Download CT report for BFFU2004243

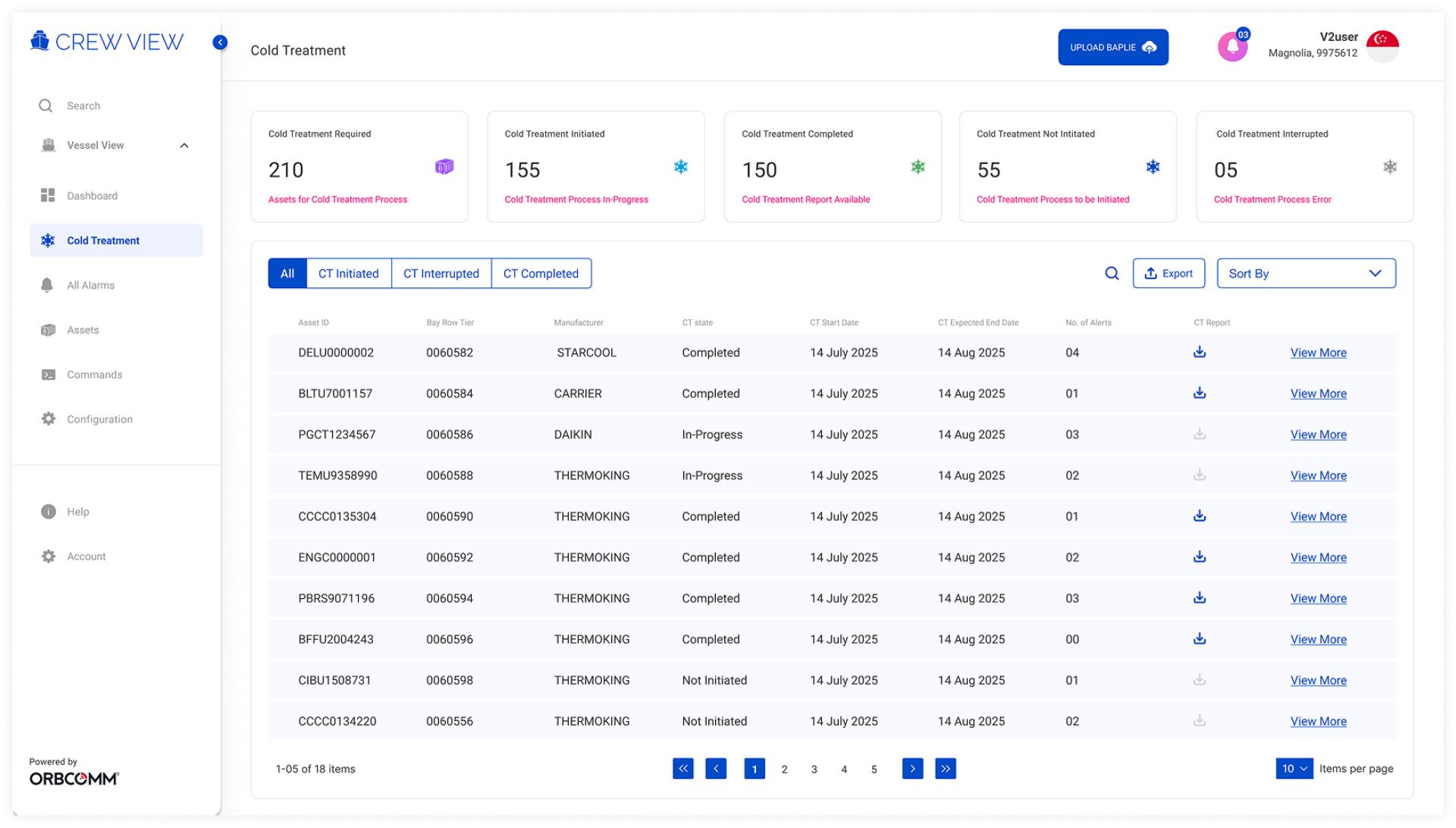tap(1200, 638)
